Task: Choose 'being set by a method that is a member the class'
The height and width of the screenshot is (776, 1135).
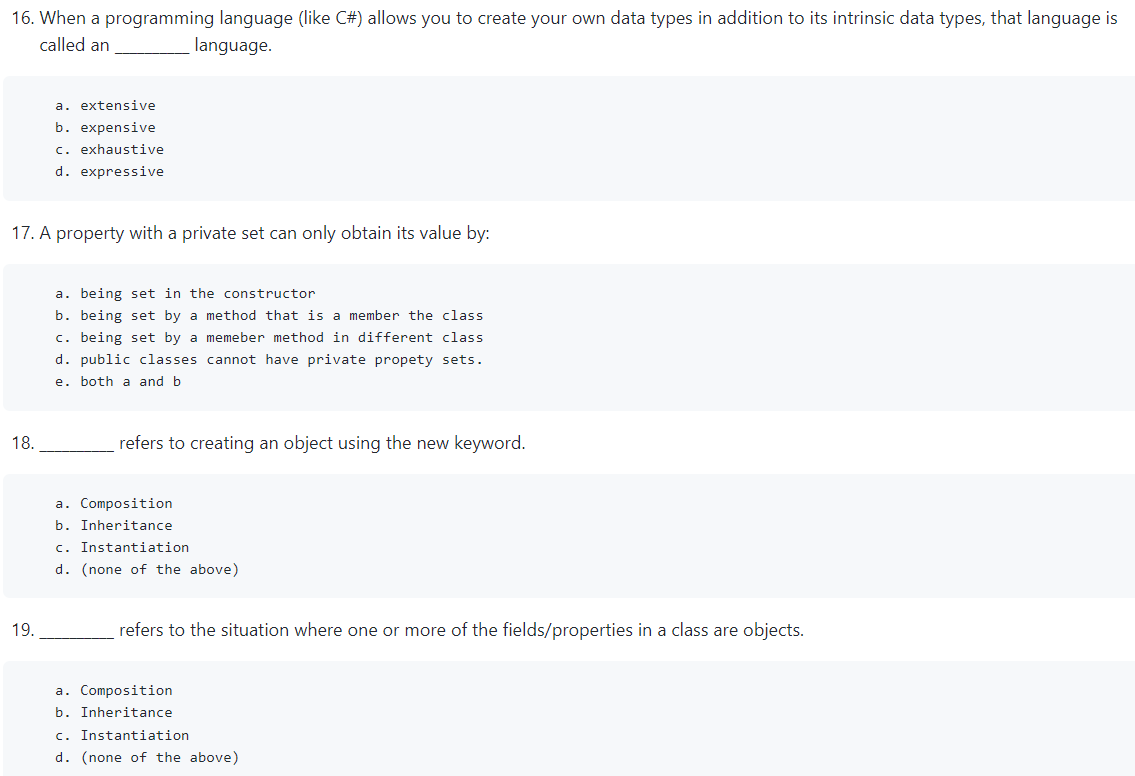Action: click(267, 315)
